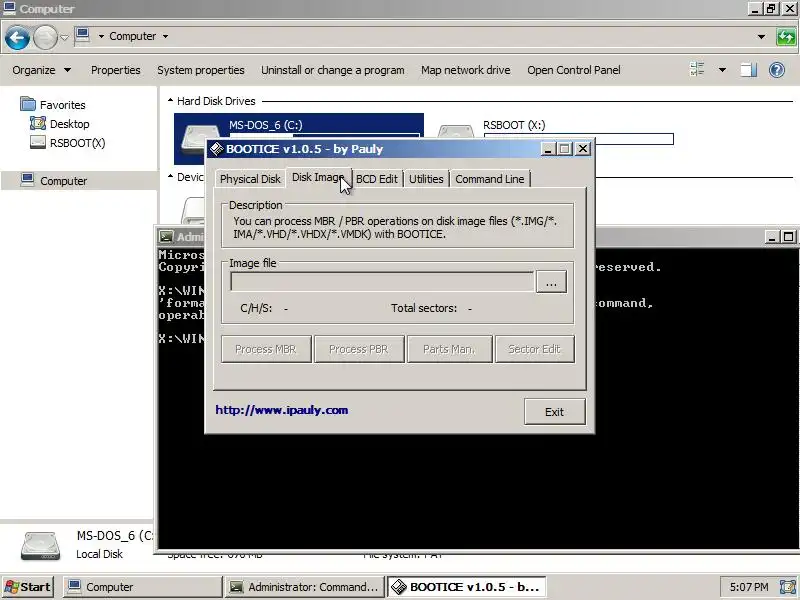Viewport: 800px width, 600px height.
Task: Toggle the preview pane icon
Action: pos(748,70)
